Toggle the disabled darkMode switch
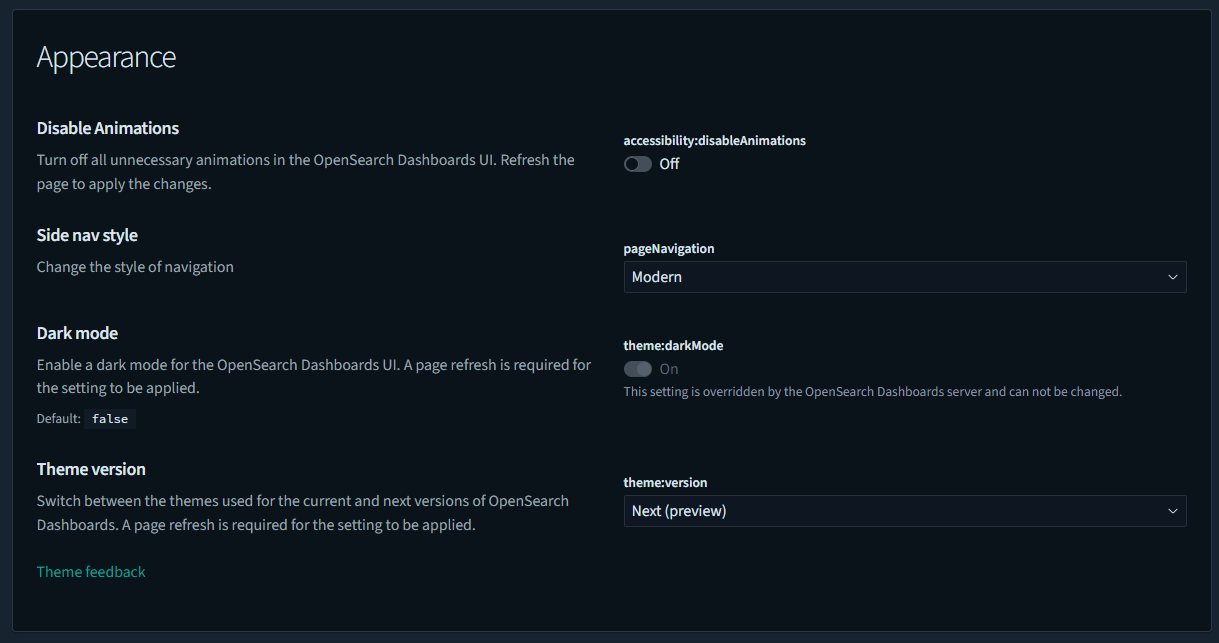The height and width of the screenshot is (643, 1219). tap(638, 369)
